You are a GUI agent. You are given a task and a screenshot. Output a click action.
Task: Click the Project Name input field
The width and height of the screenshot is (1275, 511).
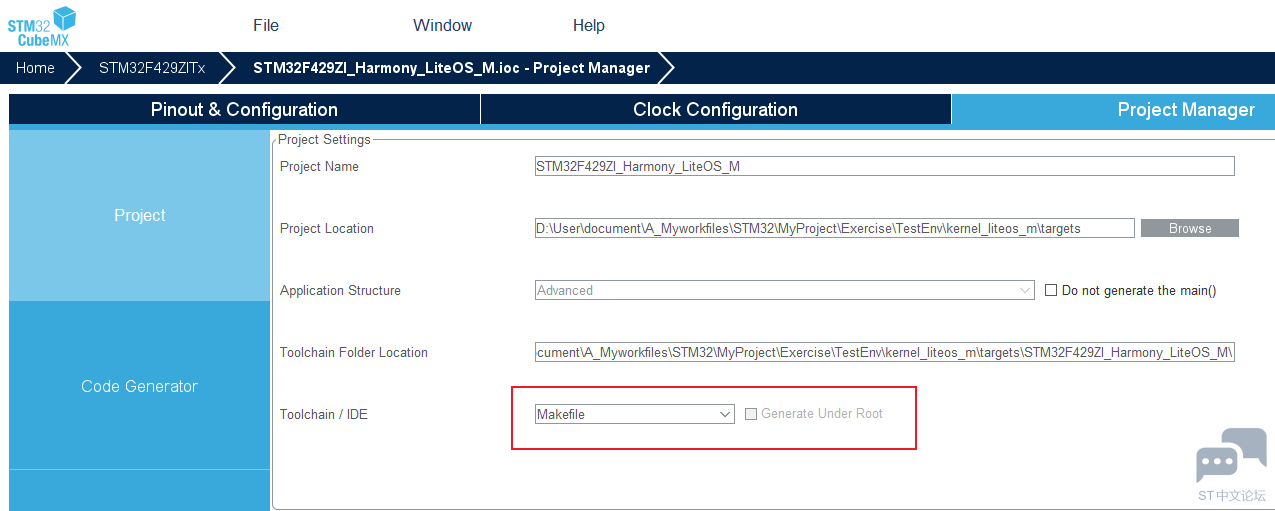(885, 166)
